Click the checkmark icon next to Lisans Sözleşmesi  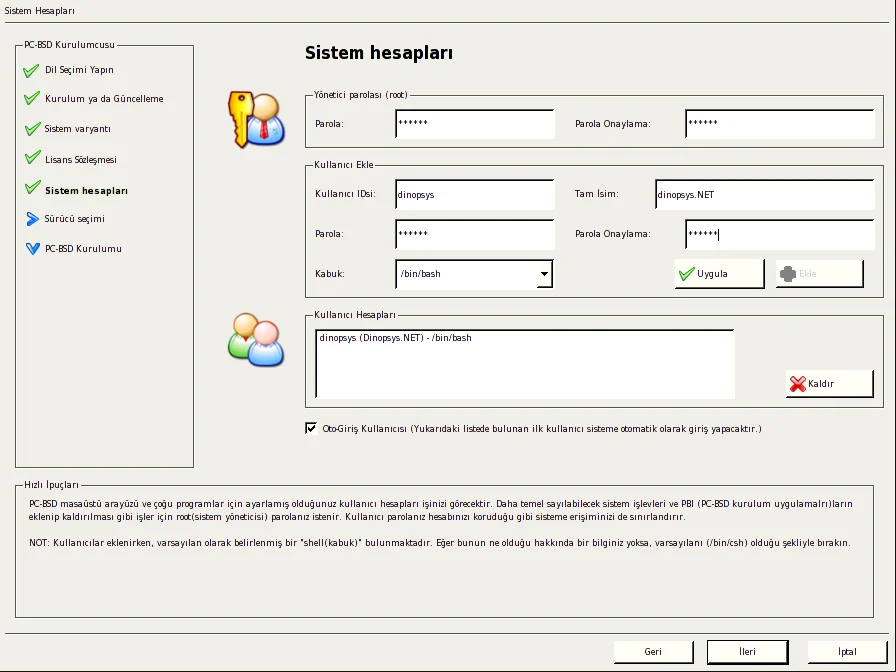tap(33, 158)
